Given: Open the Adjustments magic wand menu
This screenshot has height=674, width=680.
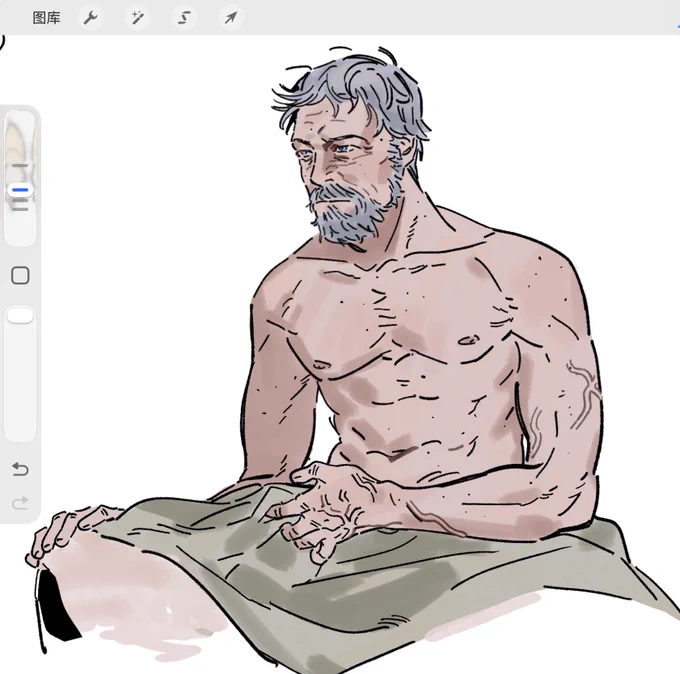Looking at the screenshot, I should click(137, 18).
